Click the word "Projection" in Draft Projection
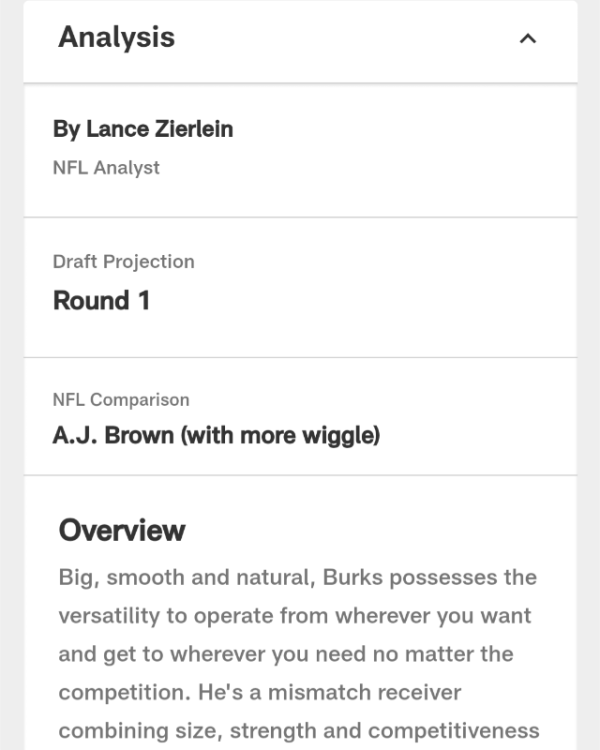This screenshot has width=600, height=750. (151, 262)
